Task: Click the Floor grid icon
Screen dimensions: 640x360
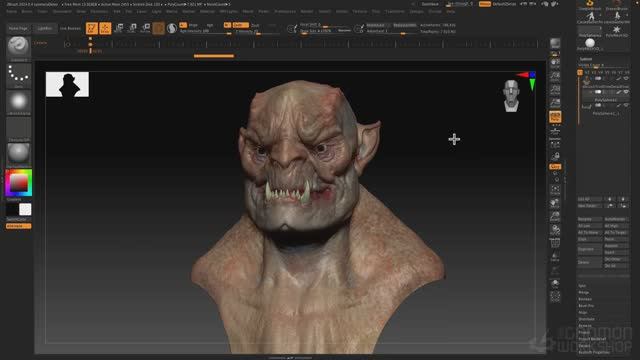Action: [555, 131]
